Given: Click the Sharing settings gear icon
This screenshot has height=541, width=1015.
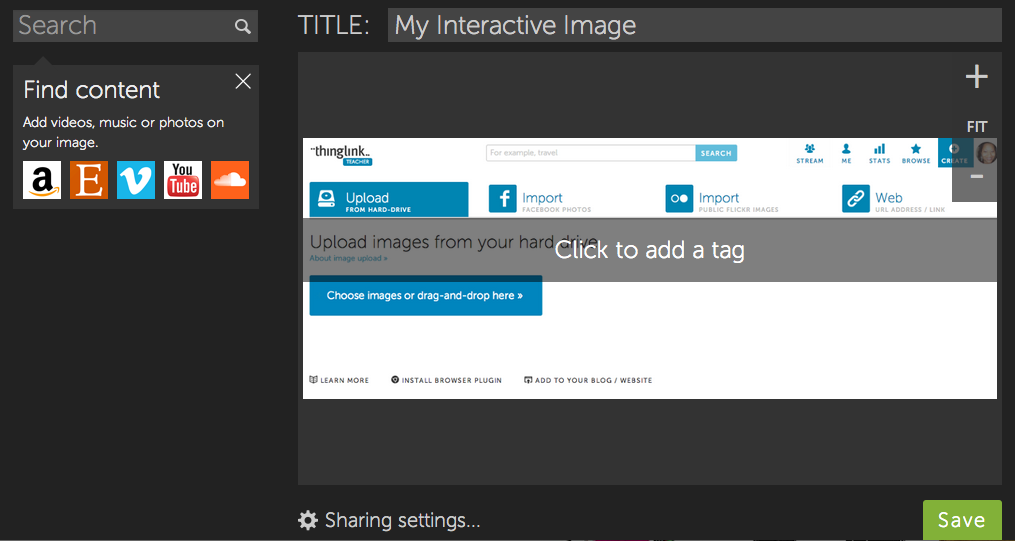Looking at the screenshot, I should click(x=308, y=520).
